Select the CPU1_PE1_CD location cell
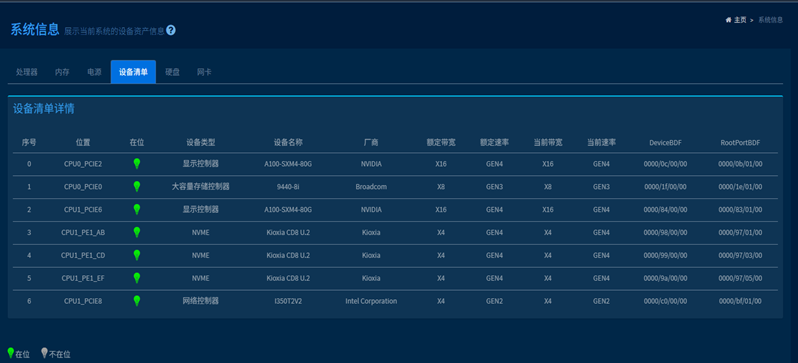 pos(83,256)
